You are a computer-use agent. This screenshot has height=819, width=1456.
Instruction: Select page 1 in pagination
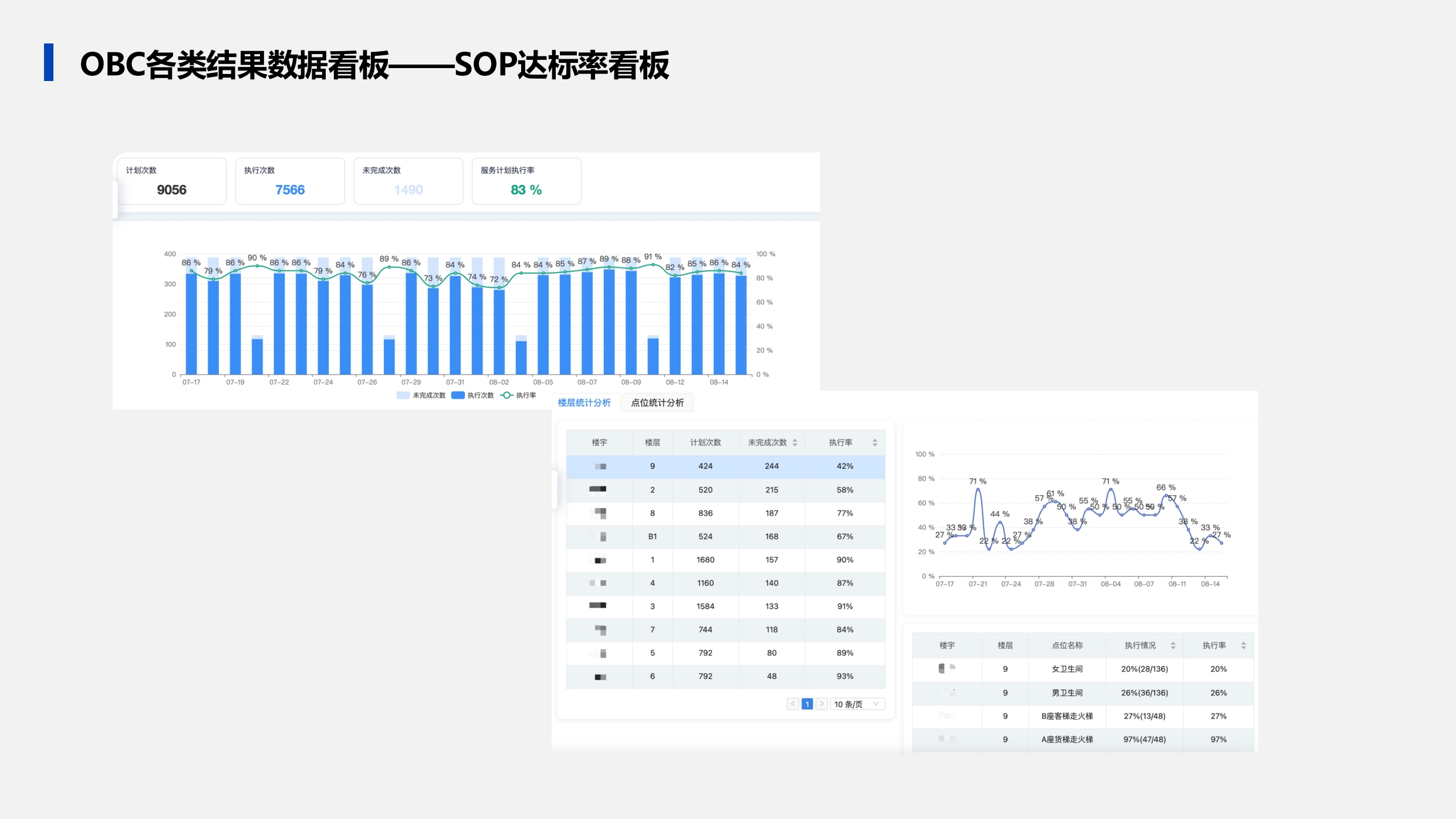tap(808, 704)
